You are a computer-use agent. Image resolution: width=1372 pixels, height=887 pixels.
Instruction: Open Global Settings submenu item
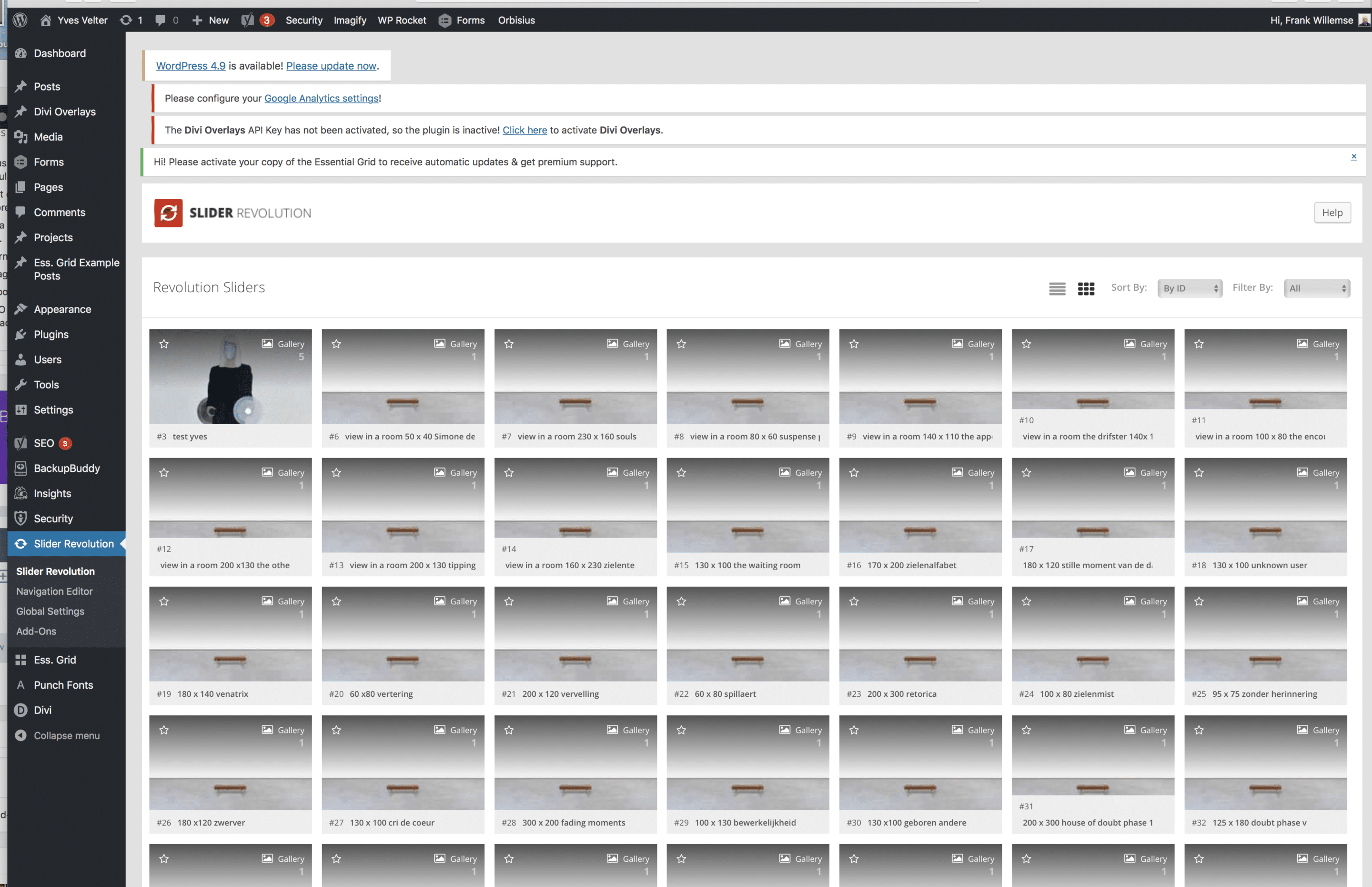[50, 611]
